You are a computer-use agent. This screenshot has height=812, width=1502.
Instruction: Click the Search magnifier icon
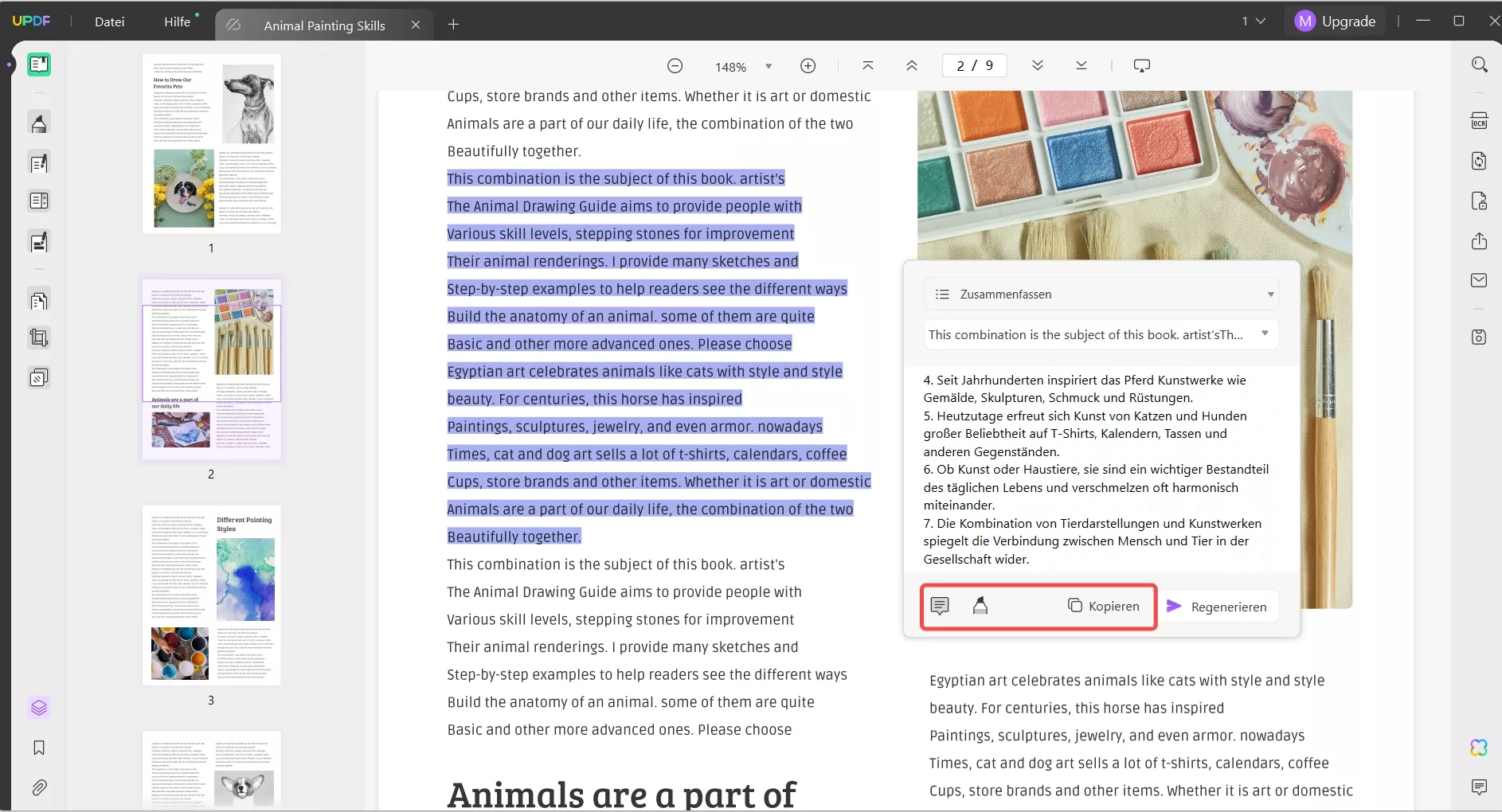(x=1479, y=64)
